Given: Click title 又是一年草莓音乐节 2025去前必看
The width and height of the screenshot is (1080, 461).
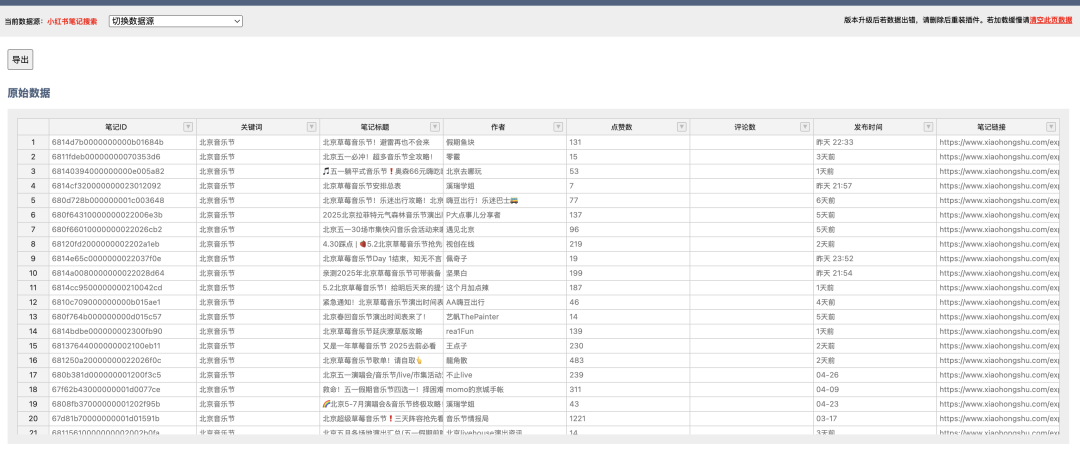Looking at the screenshot, I should coord(382,346).
